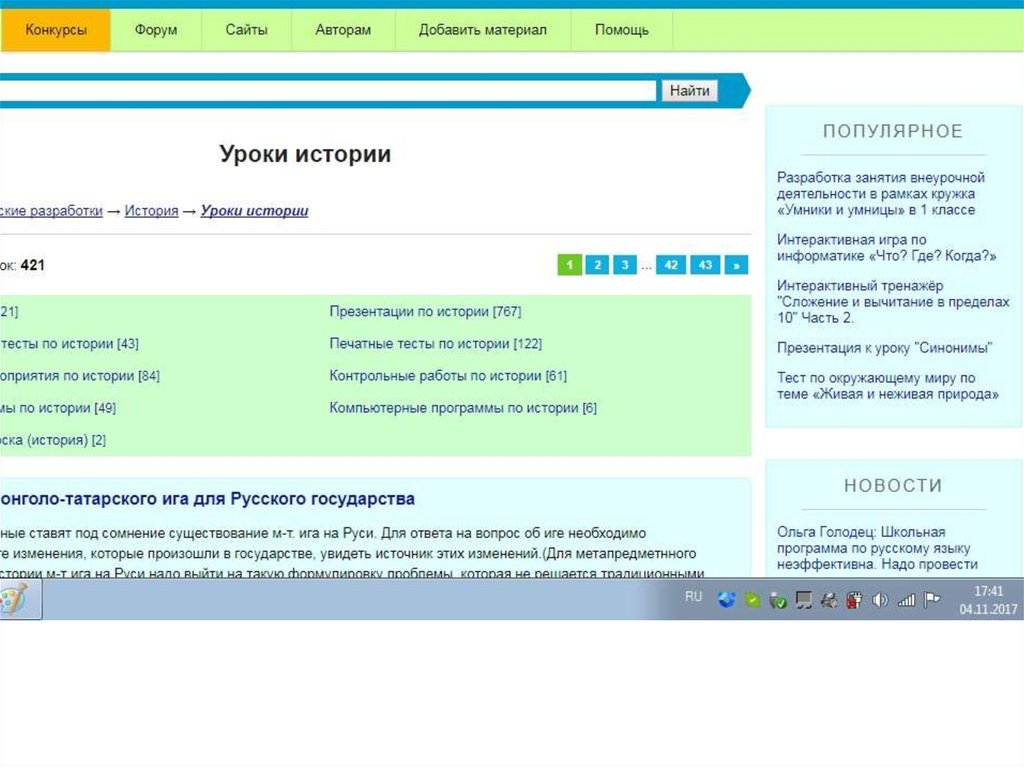Go to page 2 of the results
1024x767 pixels.
tap(596, 265)
